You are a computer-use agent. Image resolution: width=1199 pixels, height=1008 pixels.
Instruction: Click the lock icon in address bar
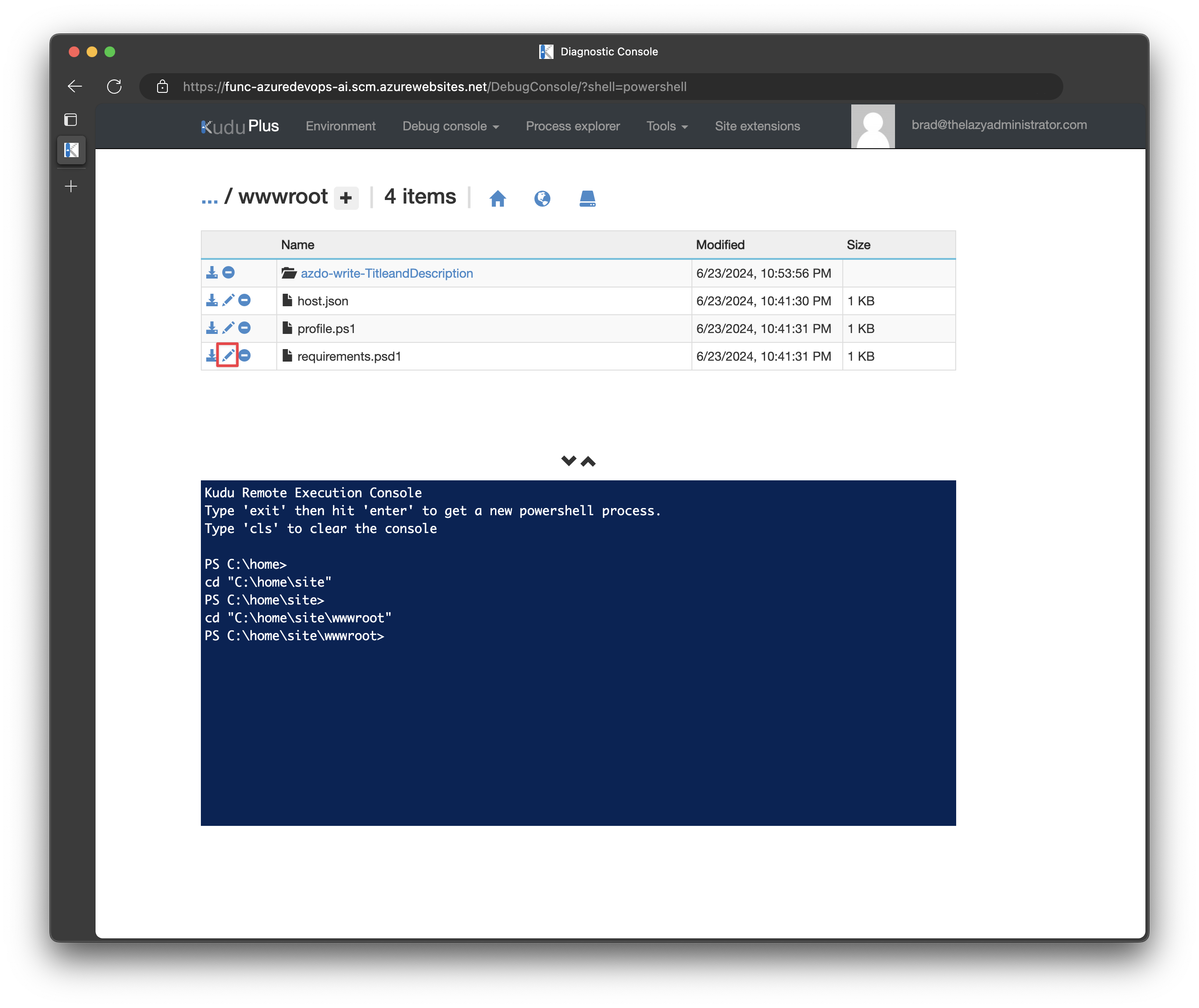point(162,86)
